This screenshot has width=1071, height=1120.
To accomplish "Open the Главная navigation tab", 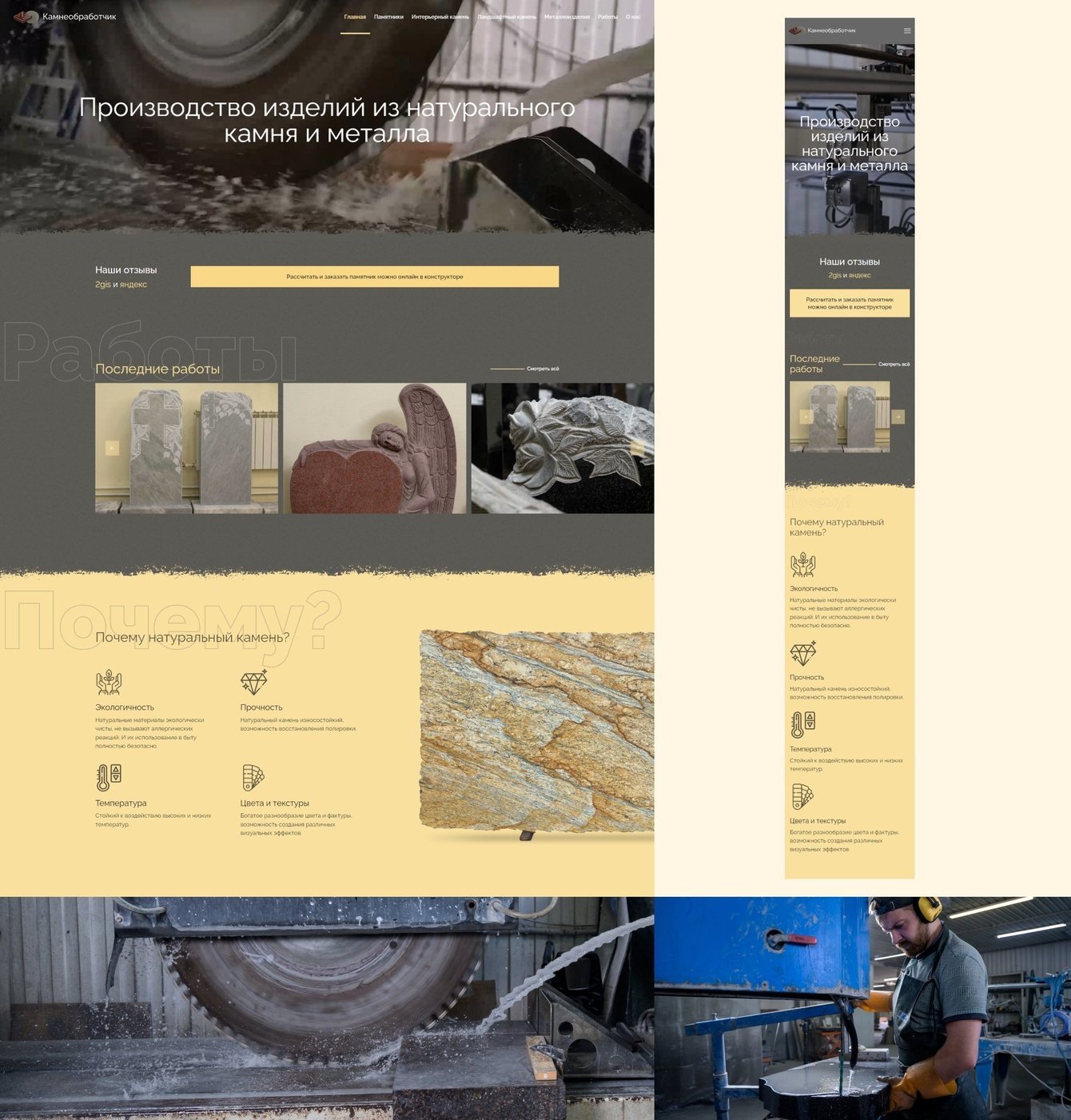I will 355,17.
